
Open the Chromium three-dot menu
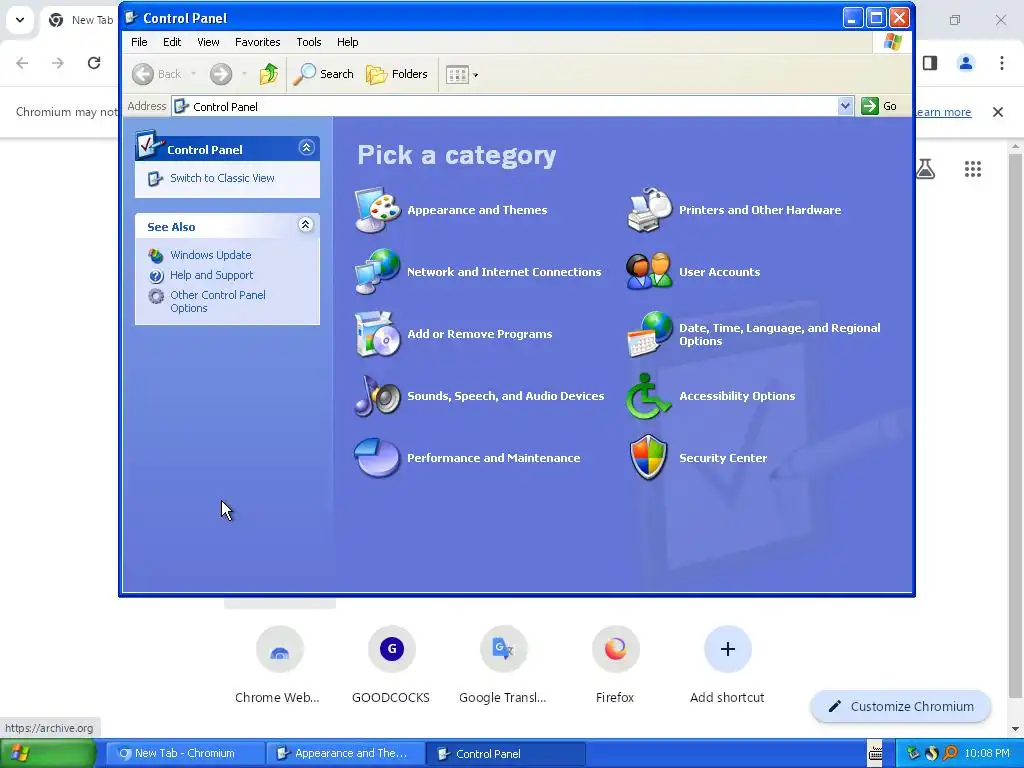[x=1002, y=63]
